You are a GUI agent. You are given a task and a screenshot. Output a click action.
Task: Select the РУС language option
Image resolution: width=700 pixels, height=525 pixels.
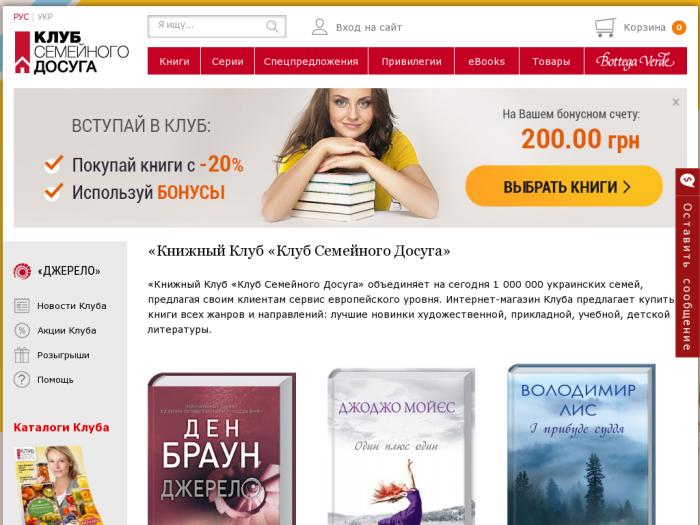pyautogui.click(x=21, y=17)
